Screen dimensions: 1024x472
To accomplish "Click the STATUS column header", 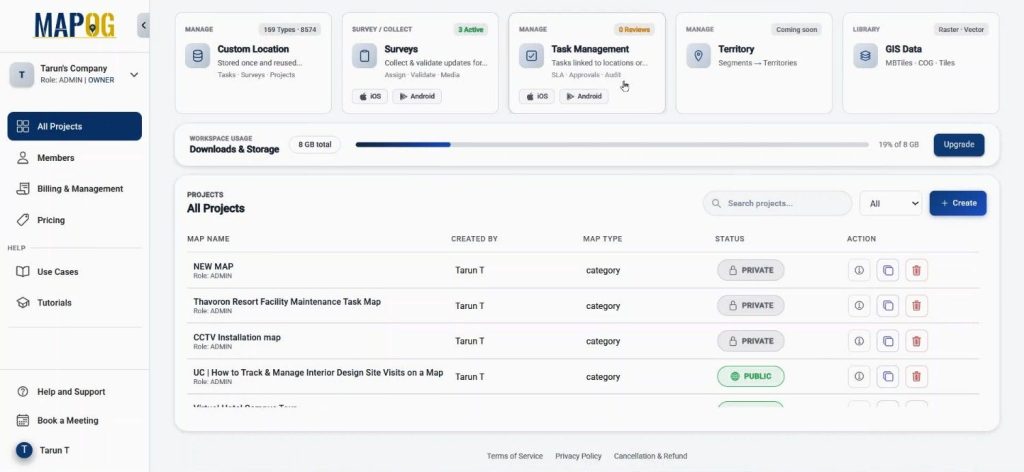I will (x=729, y=239).
